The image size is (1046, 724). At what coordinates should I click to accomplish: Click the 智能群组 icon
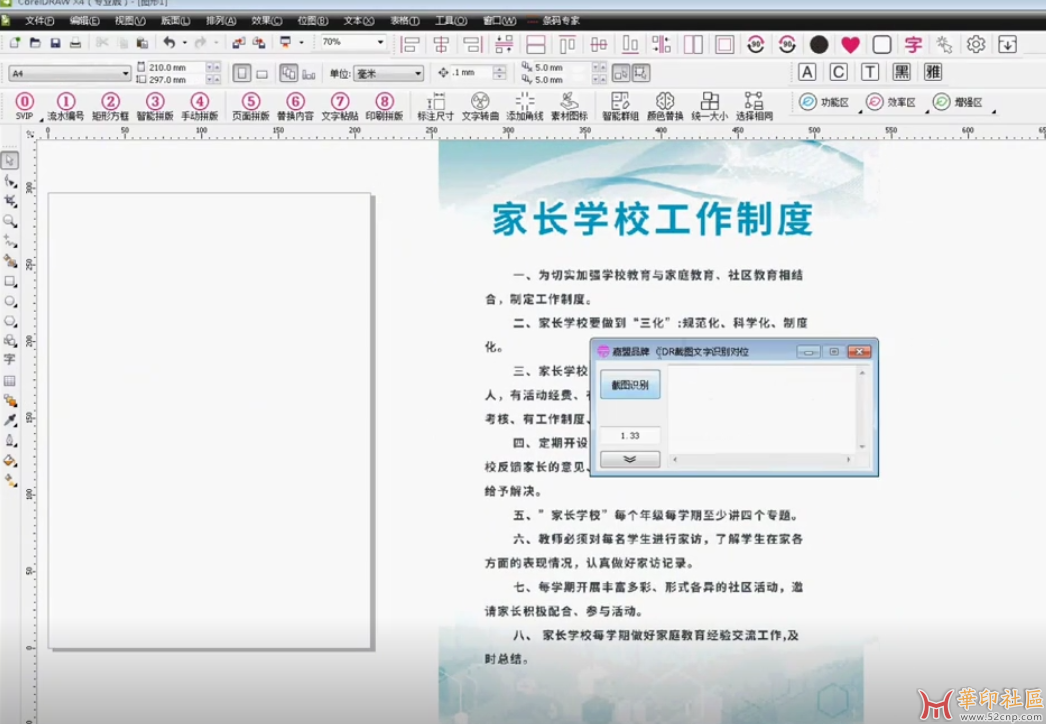pos(620,106)
